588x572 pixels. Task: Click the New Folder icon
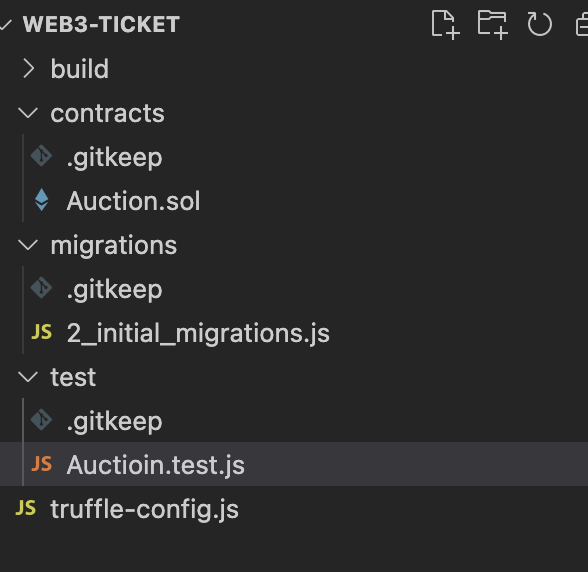[493, 25]
